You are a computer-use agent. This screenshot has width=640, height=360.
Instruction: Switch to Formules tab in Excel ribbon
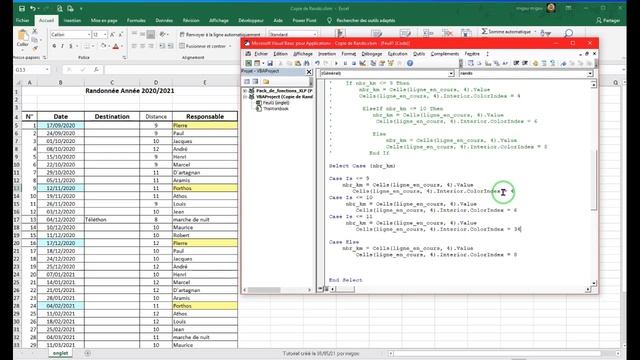click(x=136, y=20)
